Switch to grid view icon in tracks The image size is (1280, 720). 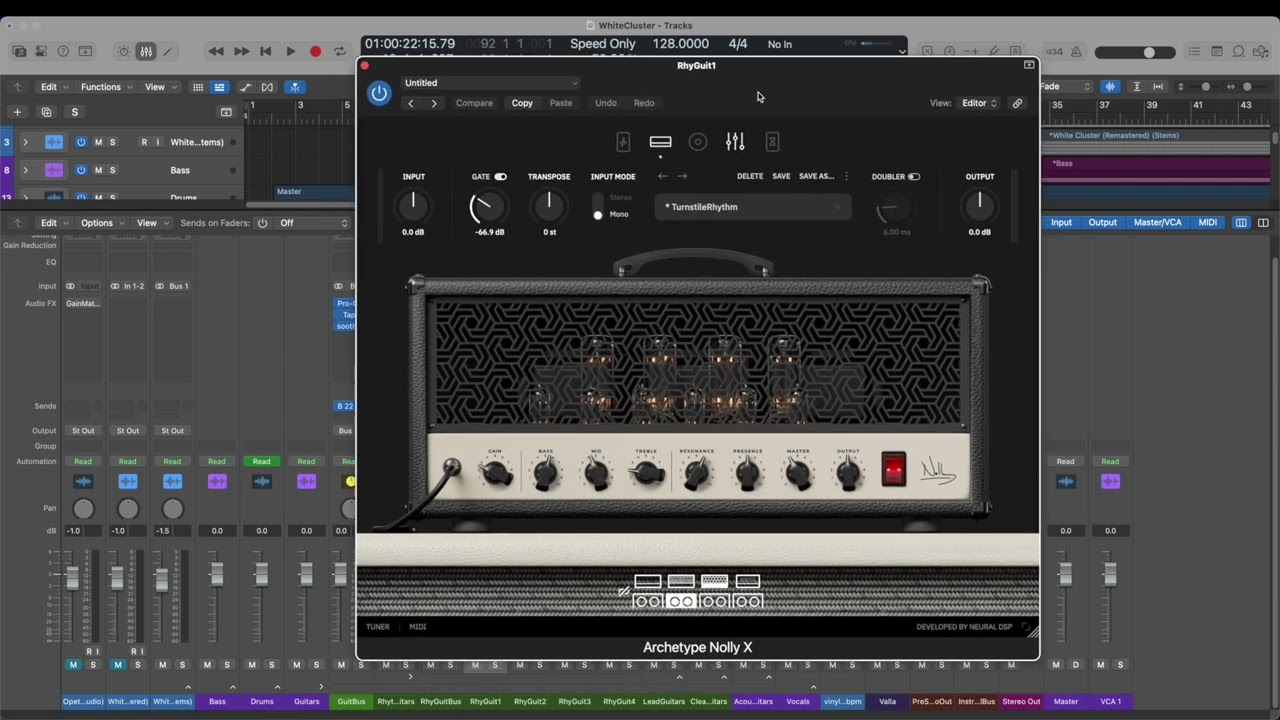[198, 87]
